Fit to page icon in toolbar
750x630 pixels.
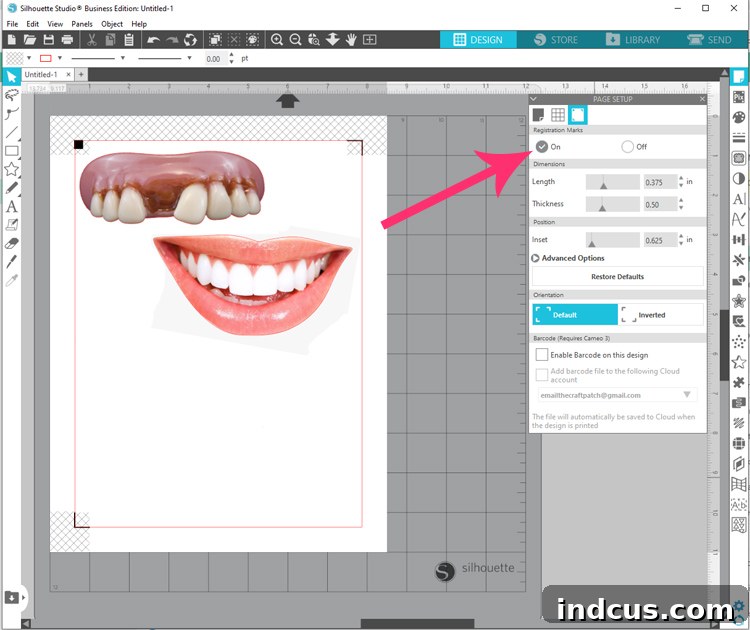click(x=369, y=40)
